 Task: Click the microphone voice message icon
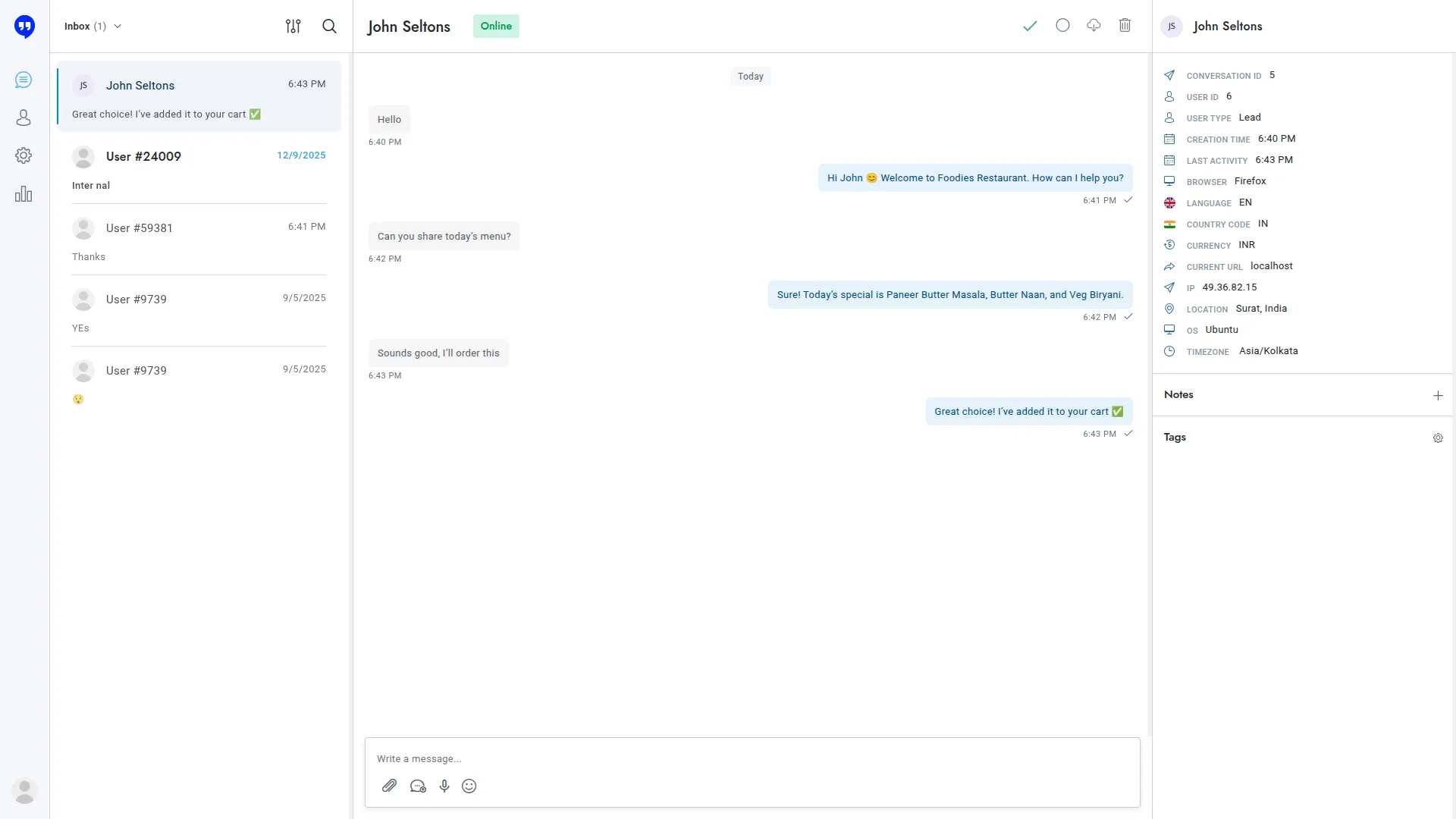pos(444,786)
